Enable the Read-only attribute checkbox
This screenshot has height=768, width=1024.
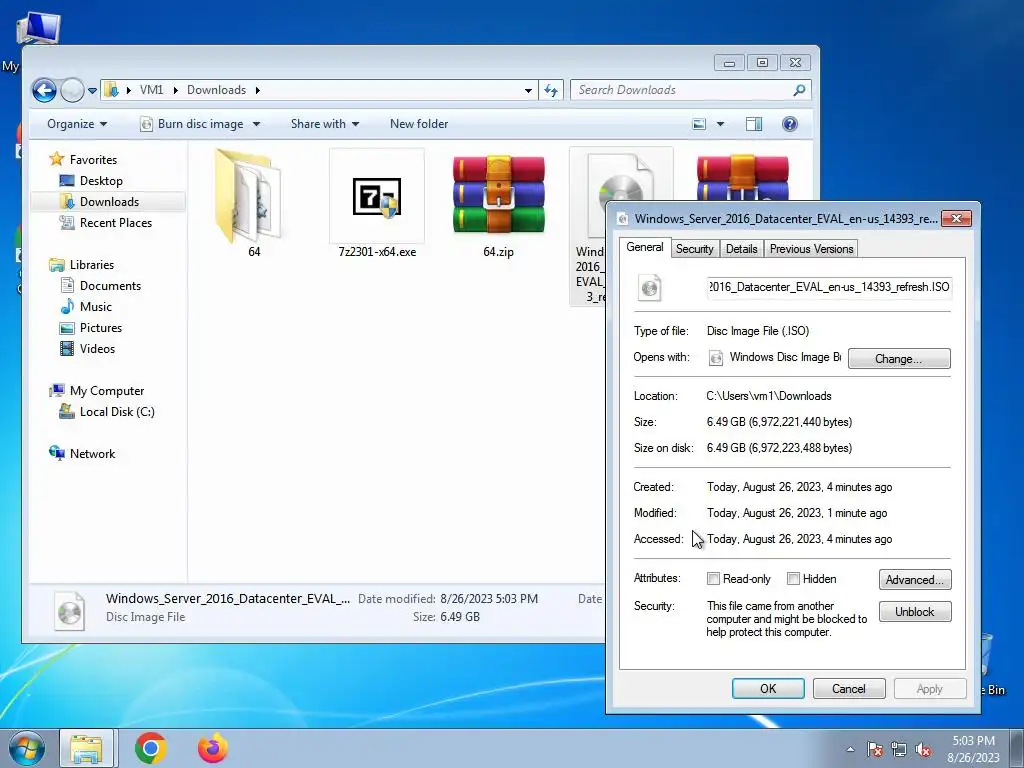click(713, 579)
